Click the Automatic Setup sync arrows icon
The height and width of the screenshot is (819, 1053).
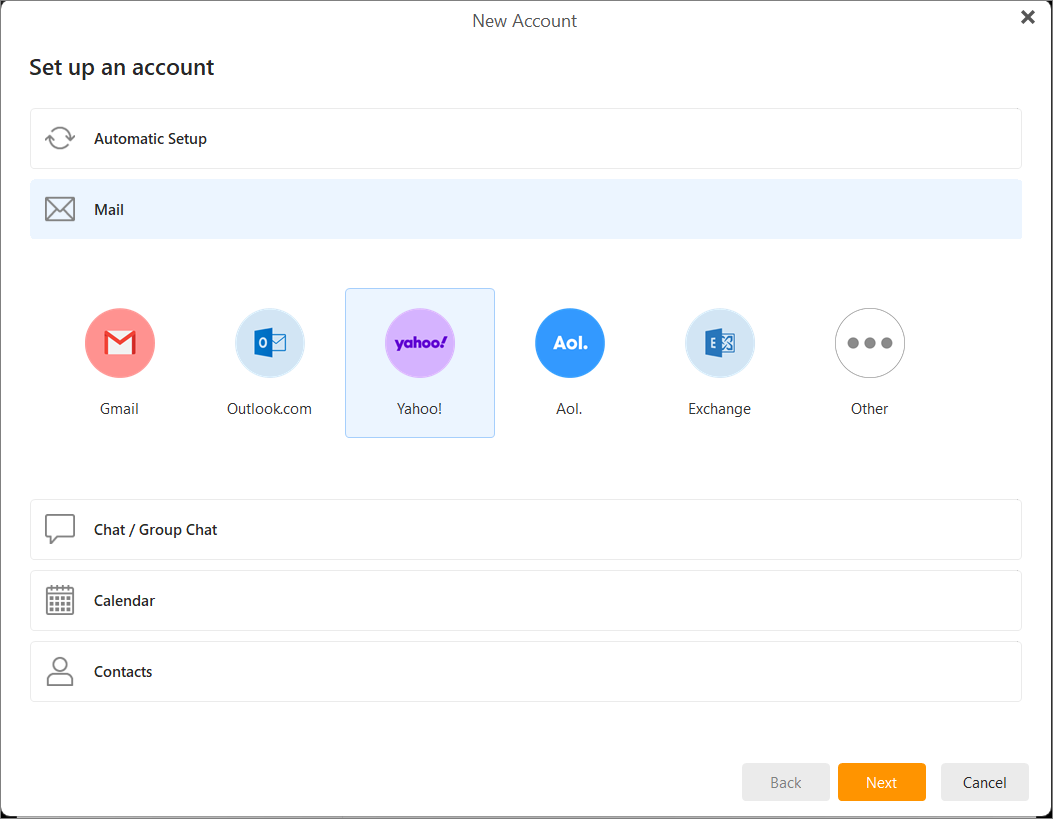point(60,138)
